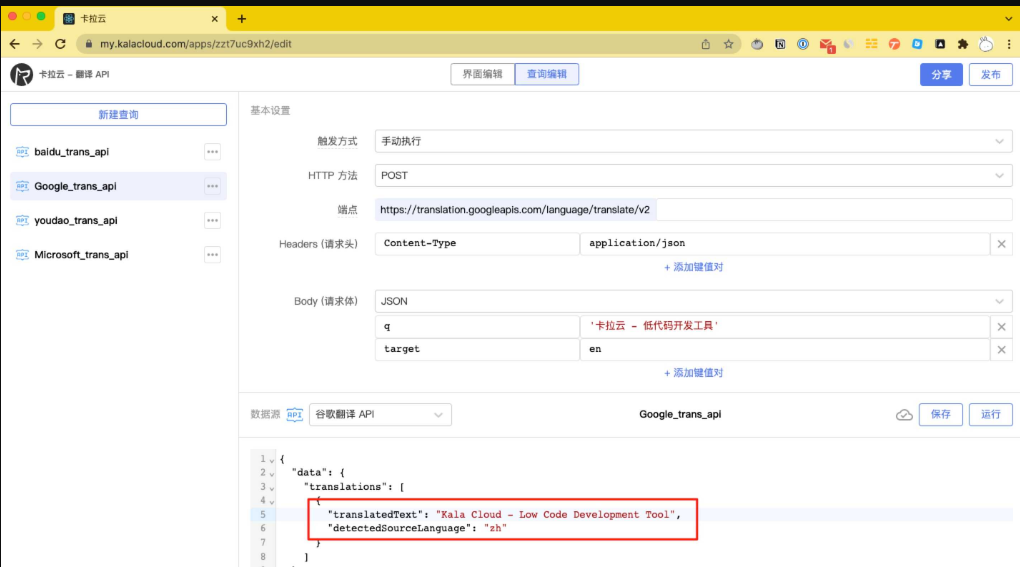Select the Microsoft_trans_api query
This screenshot has width=1020, height=567.
click(118, 255)
